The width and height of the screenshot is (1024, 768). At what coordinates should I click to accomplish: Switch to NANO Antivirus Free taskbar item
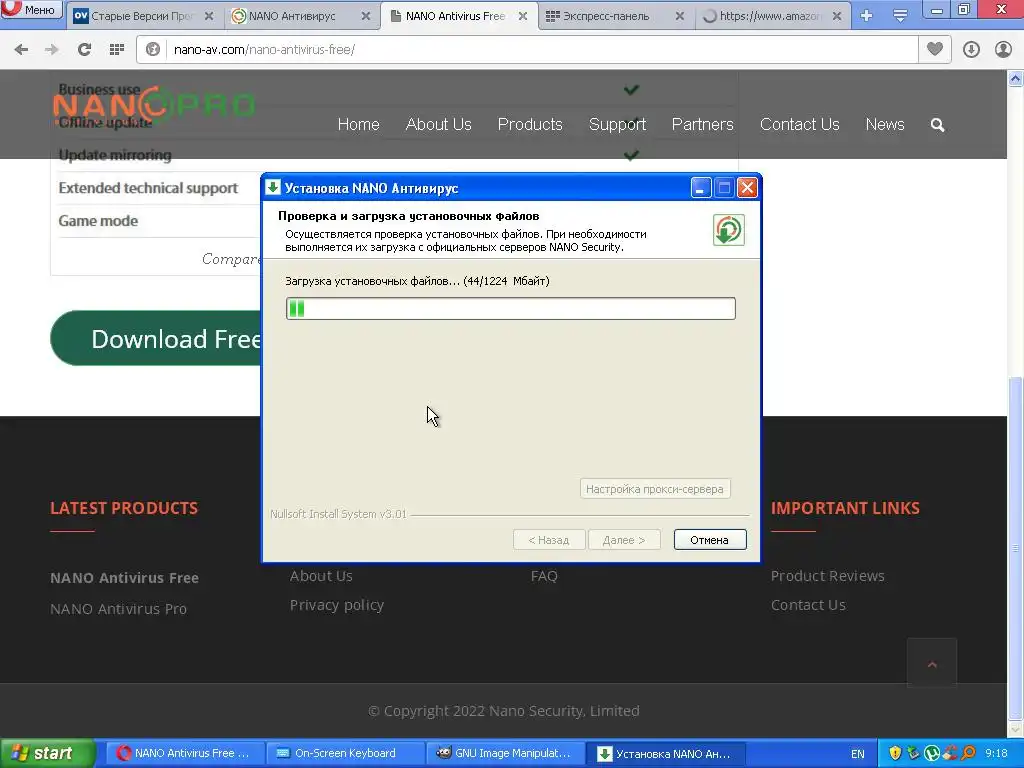tap(183, 753)
